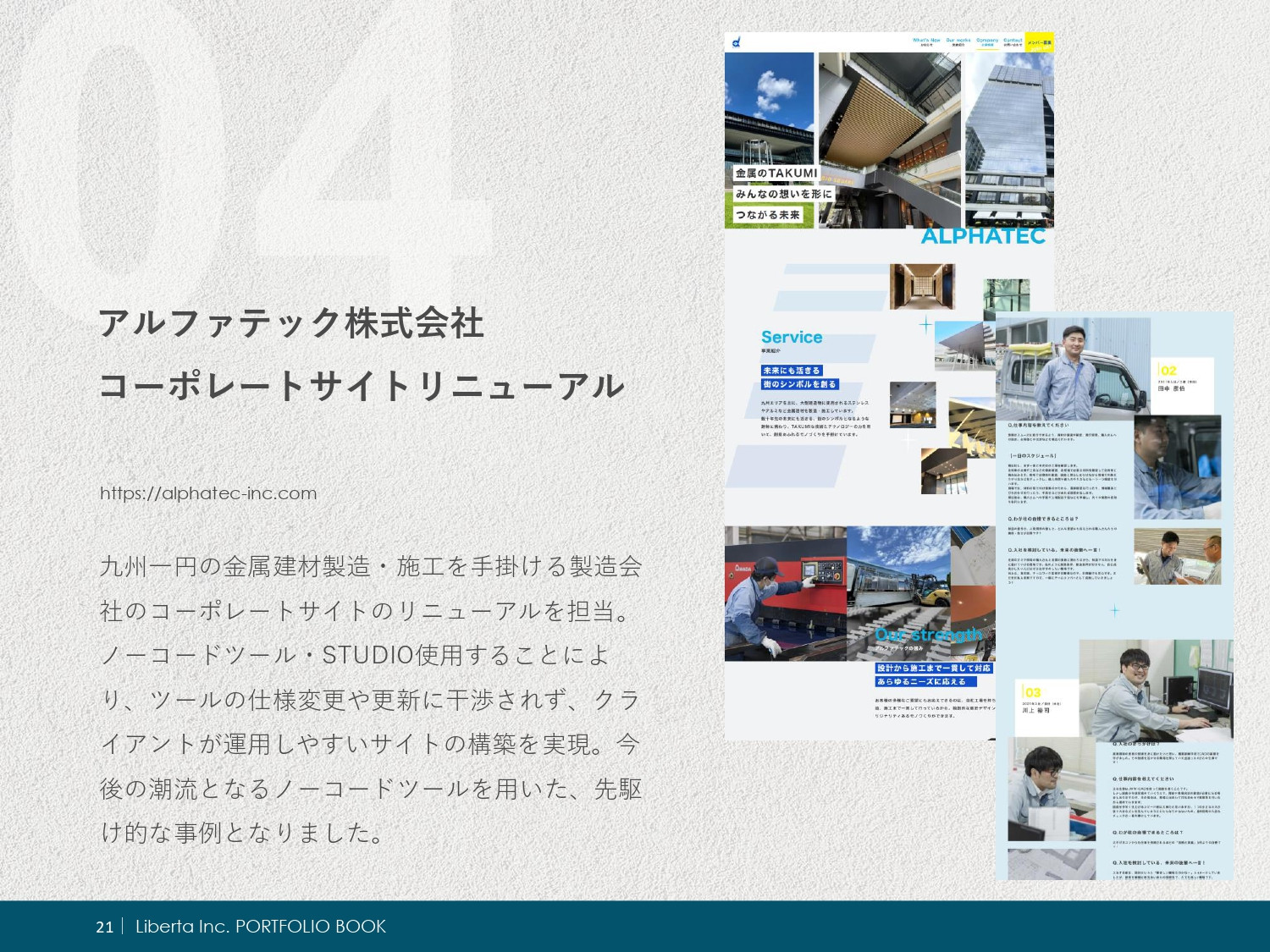1270x952 pixels.
Task: Open the Company navigation item
Action: click(x=987, y=41)
